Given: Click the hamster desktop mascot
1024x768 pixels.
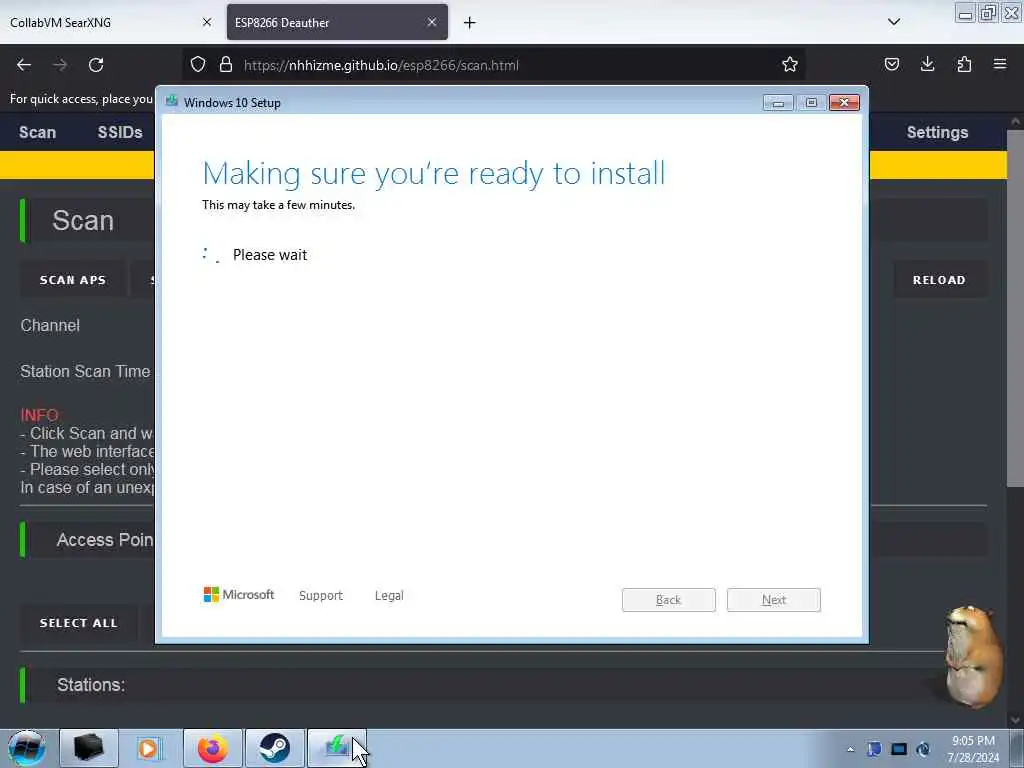Looking at the screenshot, I should (x=974, y=656).
